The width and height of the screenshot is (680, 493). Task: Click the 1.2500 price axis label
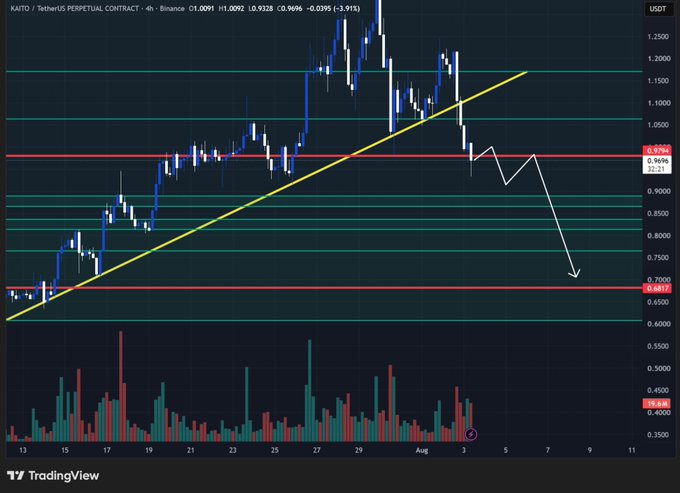coord(658,37)
